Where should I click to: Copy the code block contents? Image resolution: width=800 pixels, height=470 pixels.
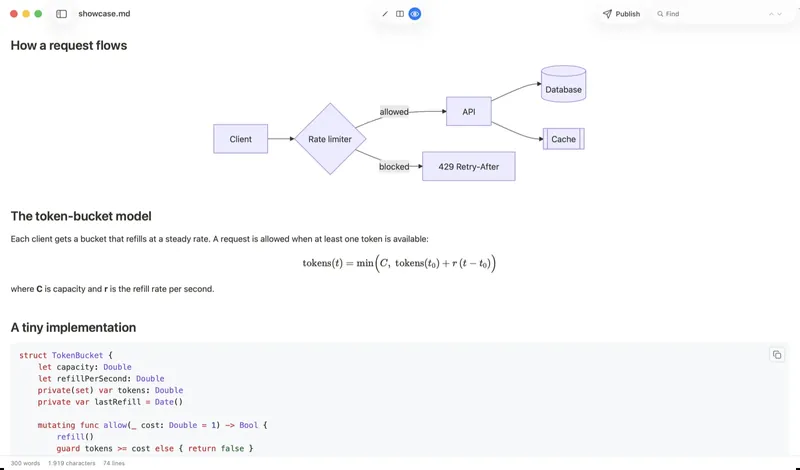777,355
